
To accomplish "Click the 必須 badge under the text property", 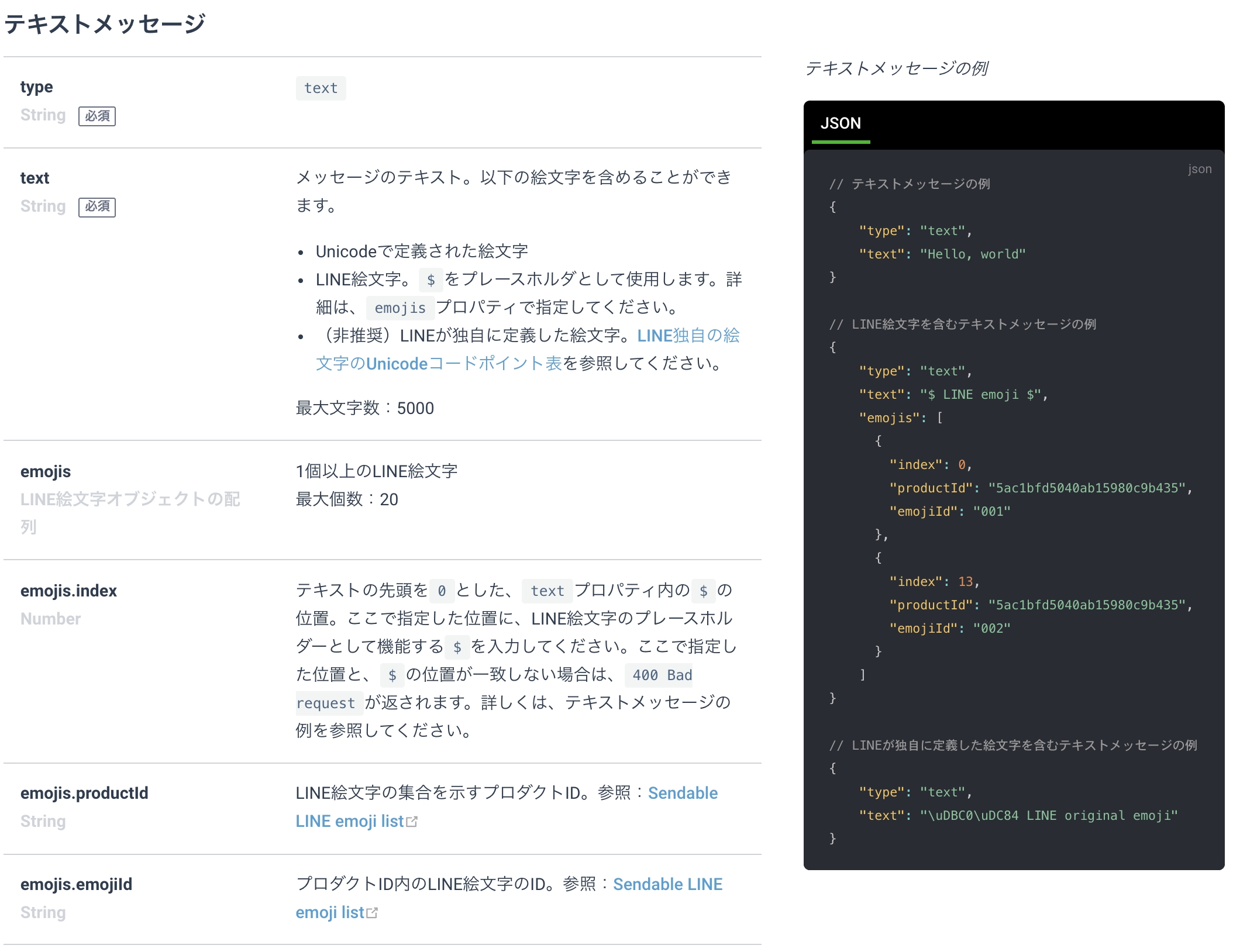I will click(97, 207).
